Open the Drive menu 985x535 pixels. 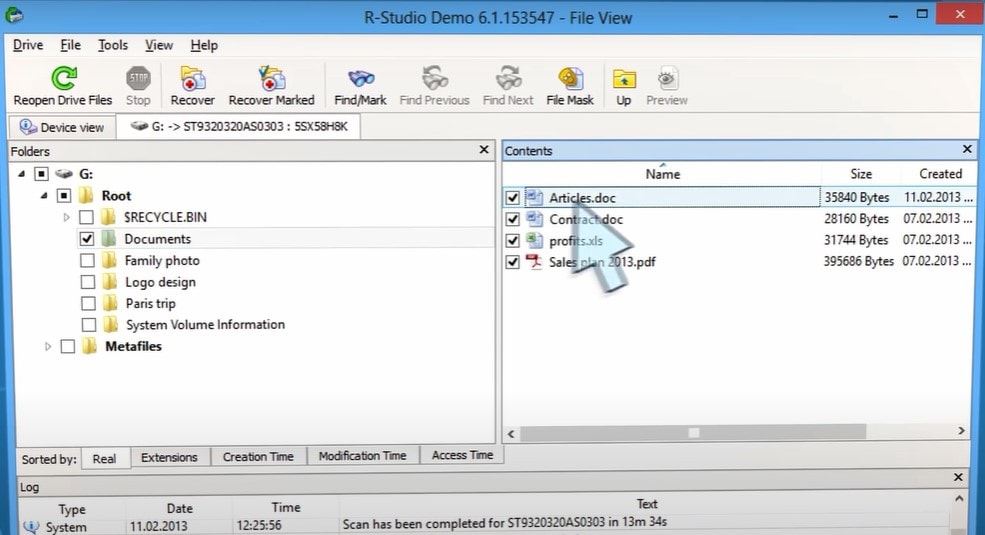coord(28,45)
